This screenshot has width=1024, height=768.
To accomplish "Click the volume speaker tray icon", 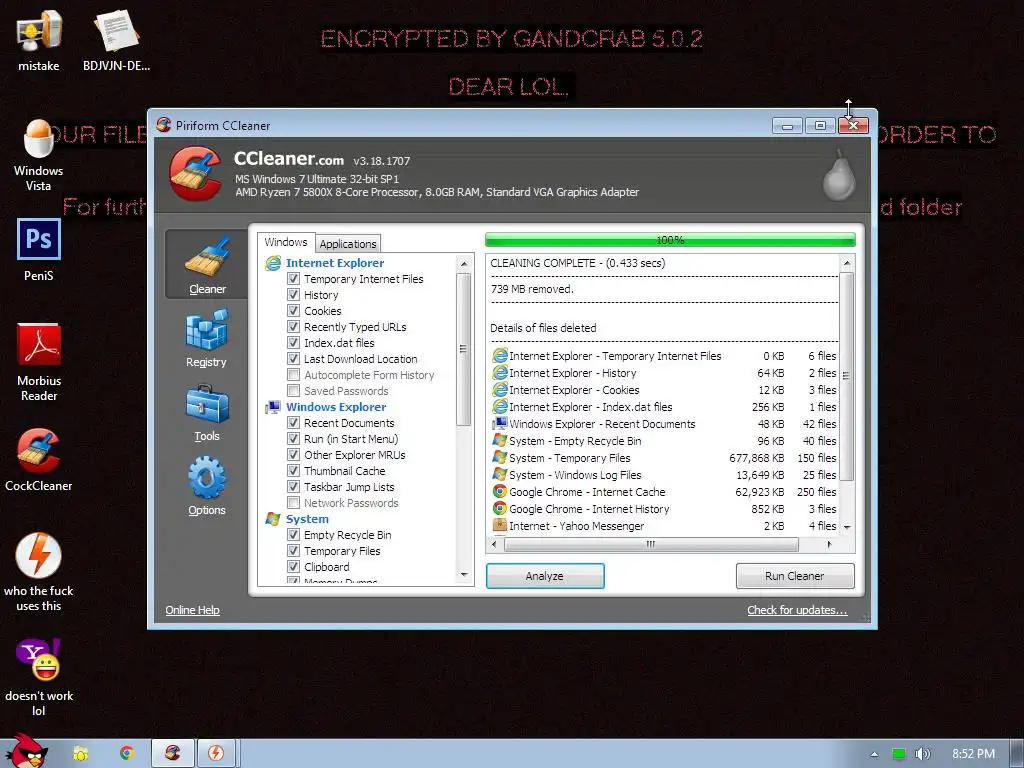I will tap(922, 754).
